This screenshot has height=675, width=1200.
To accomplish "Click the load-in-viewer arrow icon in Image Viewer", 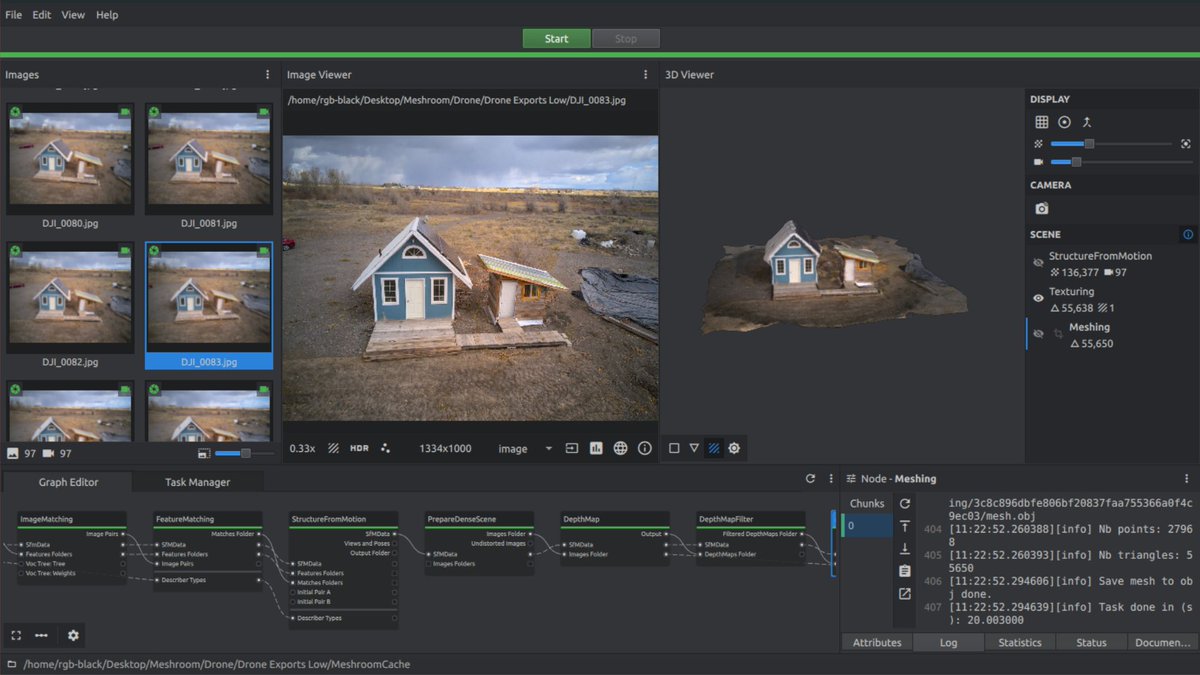I will (x=572, y=449).
